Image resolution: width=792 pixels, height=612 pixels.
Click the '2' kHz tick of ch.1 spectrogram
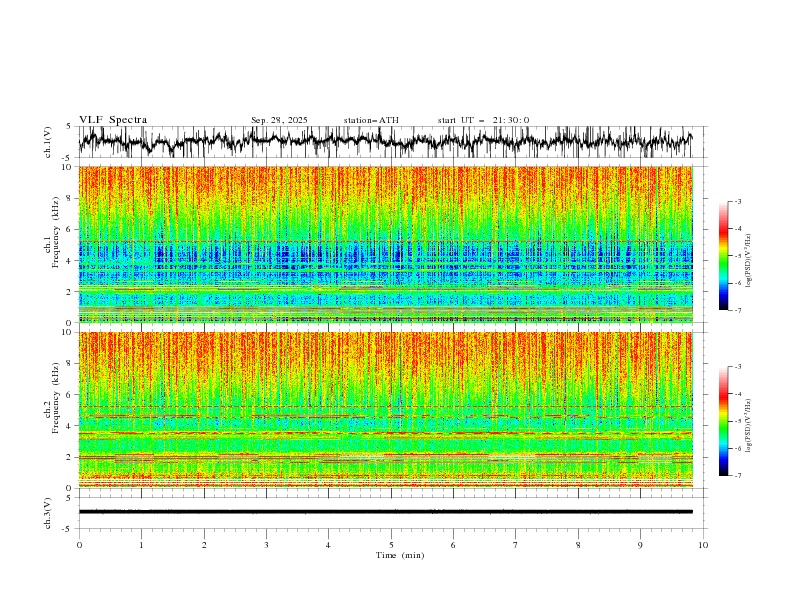(x=71, y=291)
